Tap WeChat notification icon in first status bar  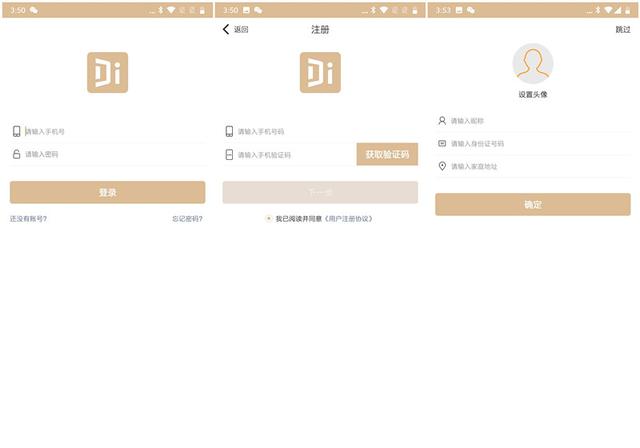click(34, 10)
